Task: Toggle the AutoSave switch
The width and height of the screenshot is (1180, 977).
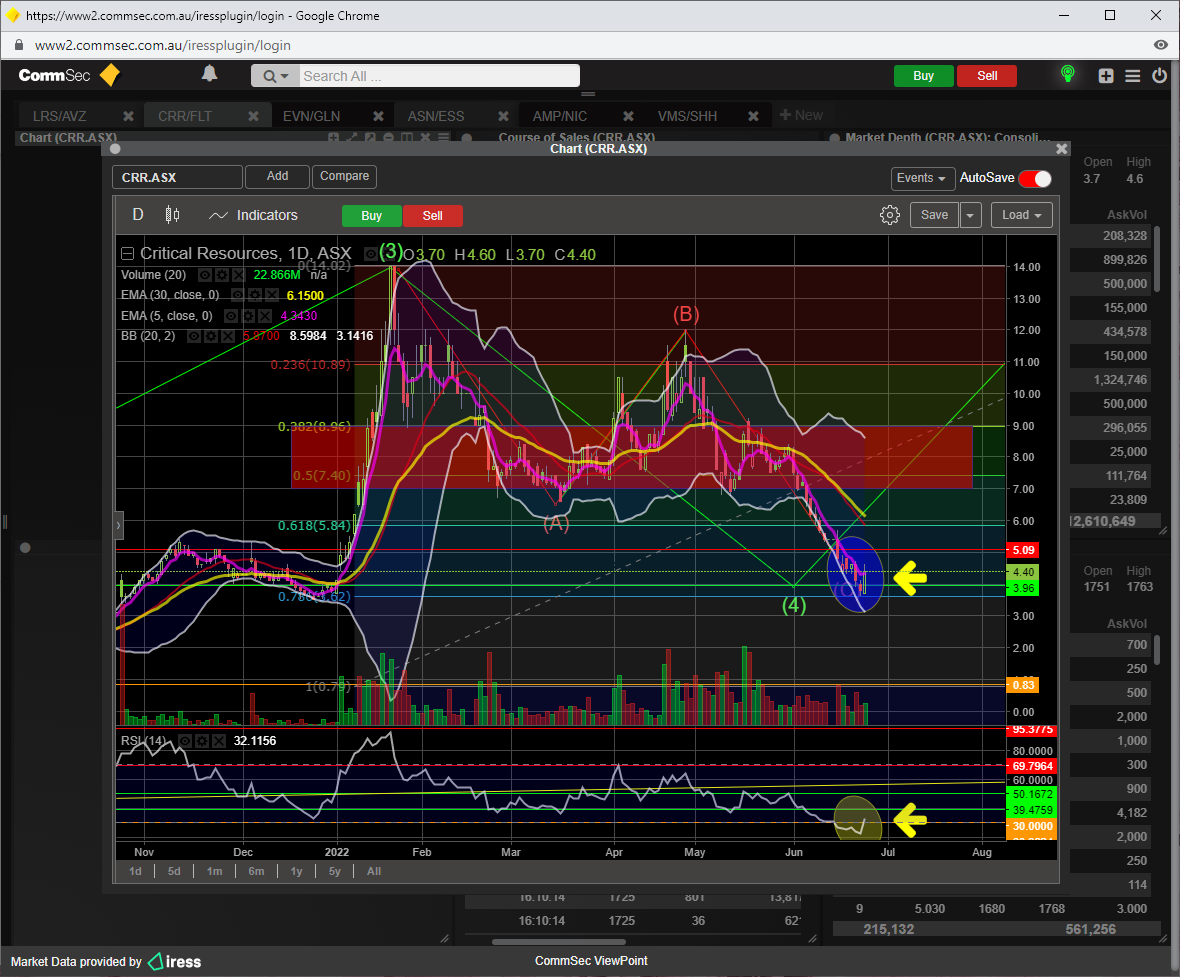Action: tap(1035, 179)
